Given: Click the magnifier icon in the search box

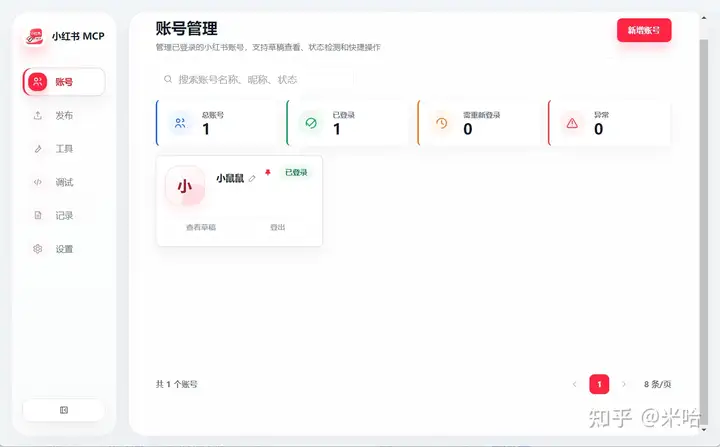Looking at the screenshot, I should pyautogui.click(x=168, y=79).
